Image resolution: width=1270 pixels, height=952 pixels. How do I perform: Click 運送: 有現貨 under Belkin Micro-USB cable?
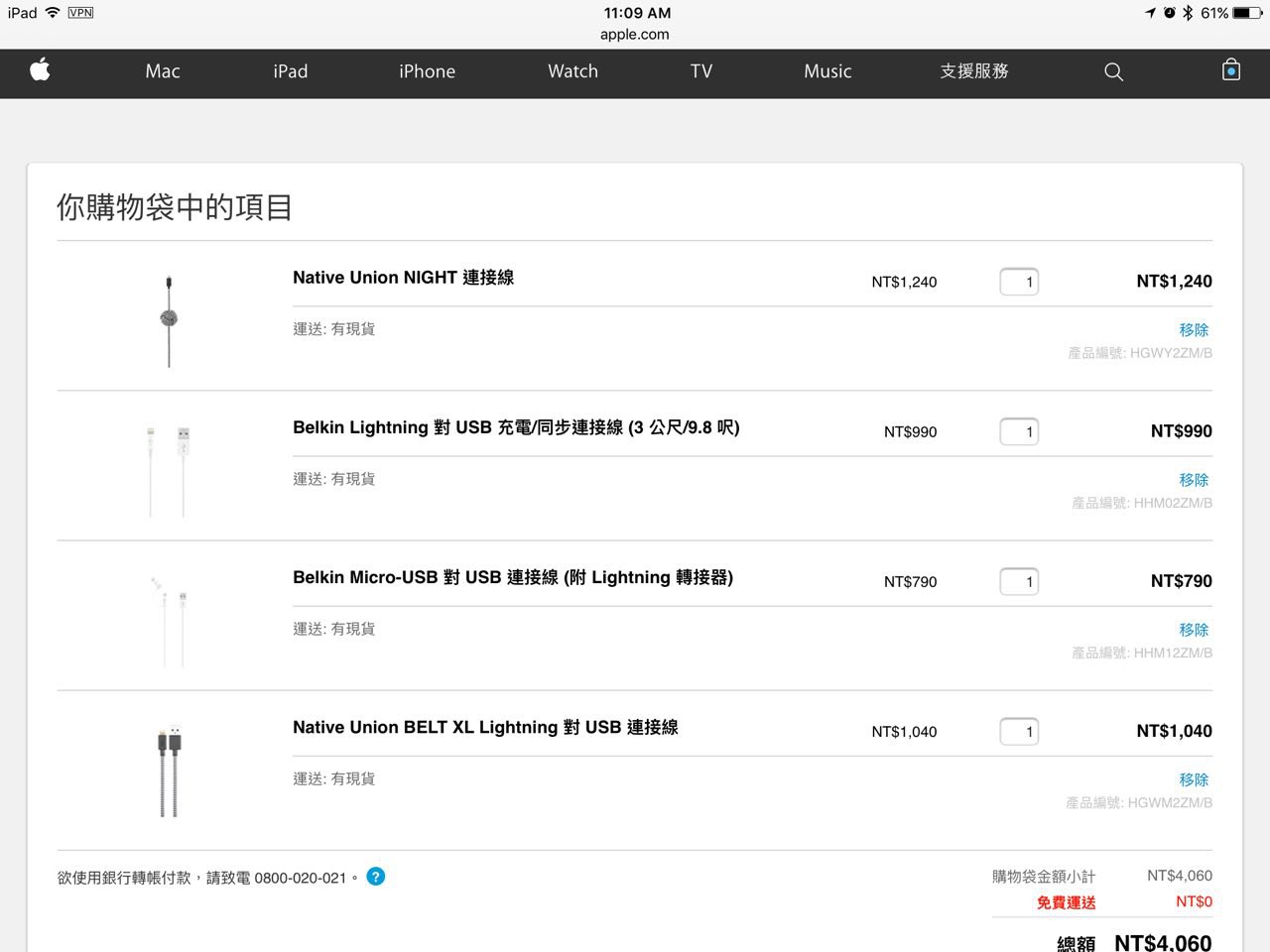[x=333, y=629]
